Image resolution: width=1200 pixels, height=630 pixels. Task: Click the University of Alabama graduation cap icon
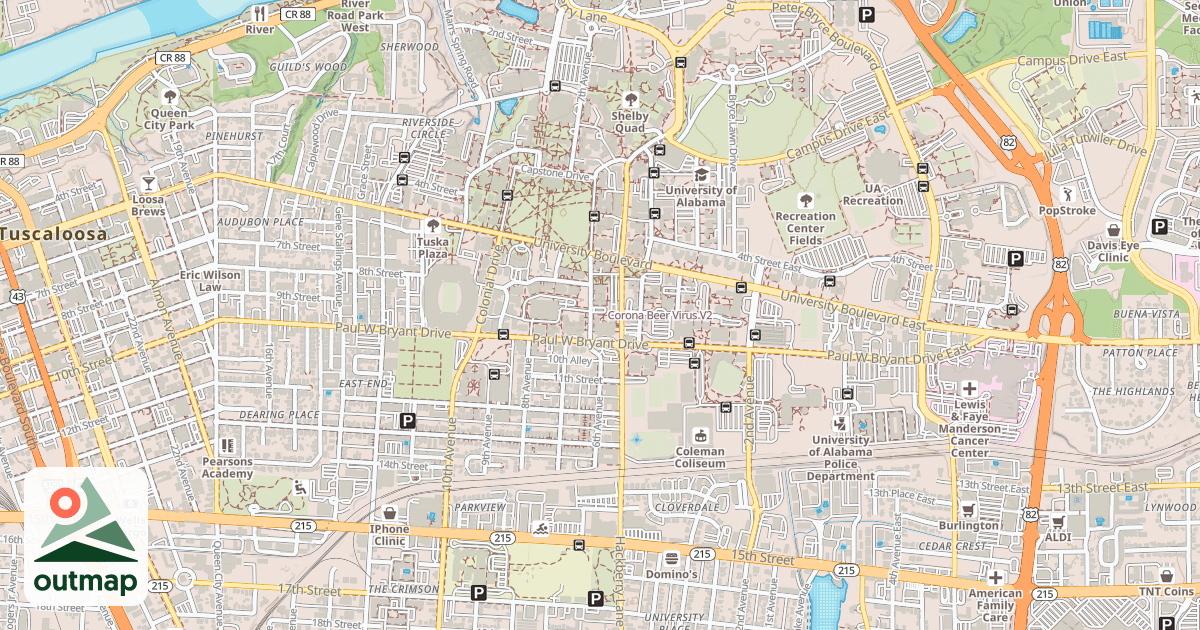click(x=701, y=174)
